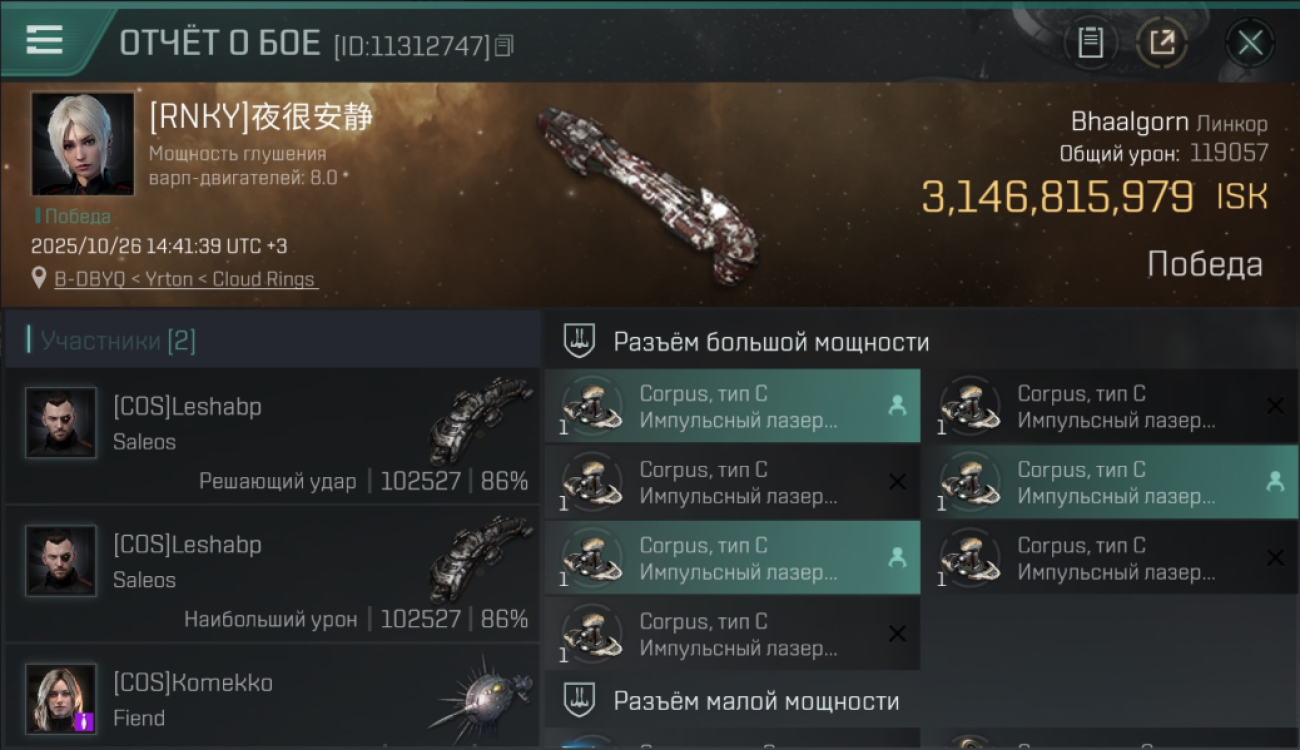Share the battle report externally

click(x=1162, y=42)
